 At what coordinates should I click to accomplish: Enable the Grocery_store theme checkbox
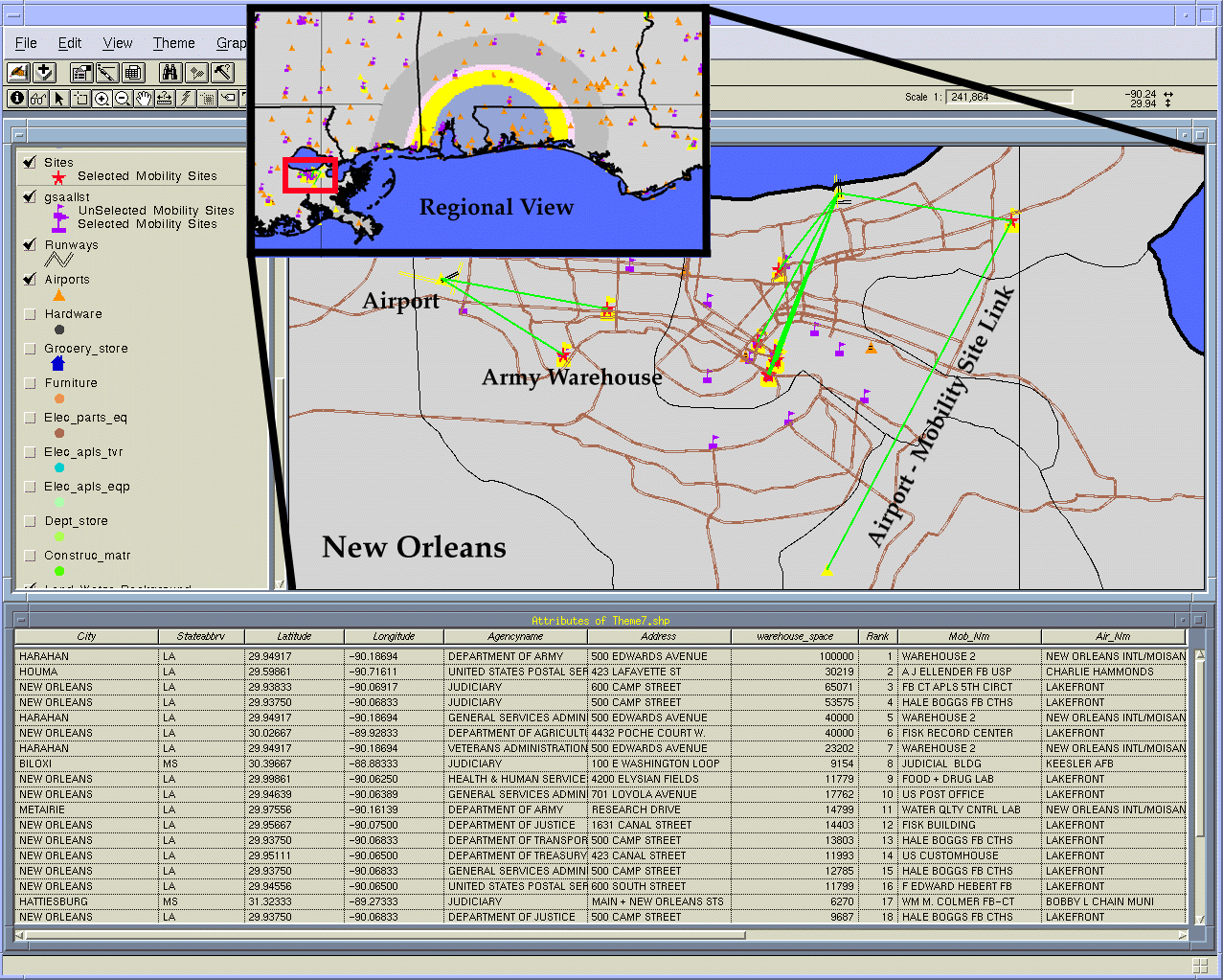click(30, 348)
